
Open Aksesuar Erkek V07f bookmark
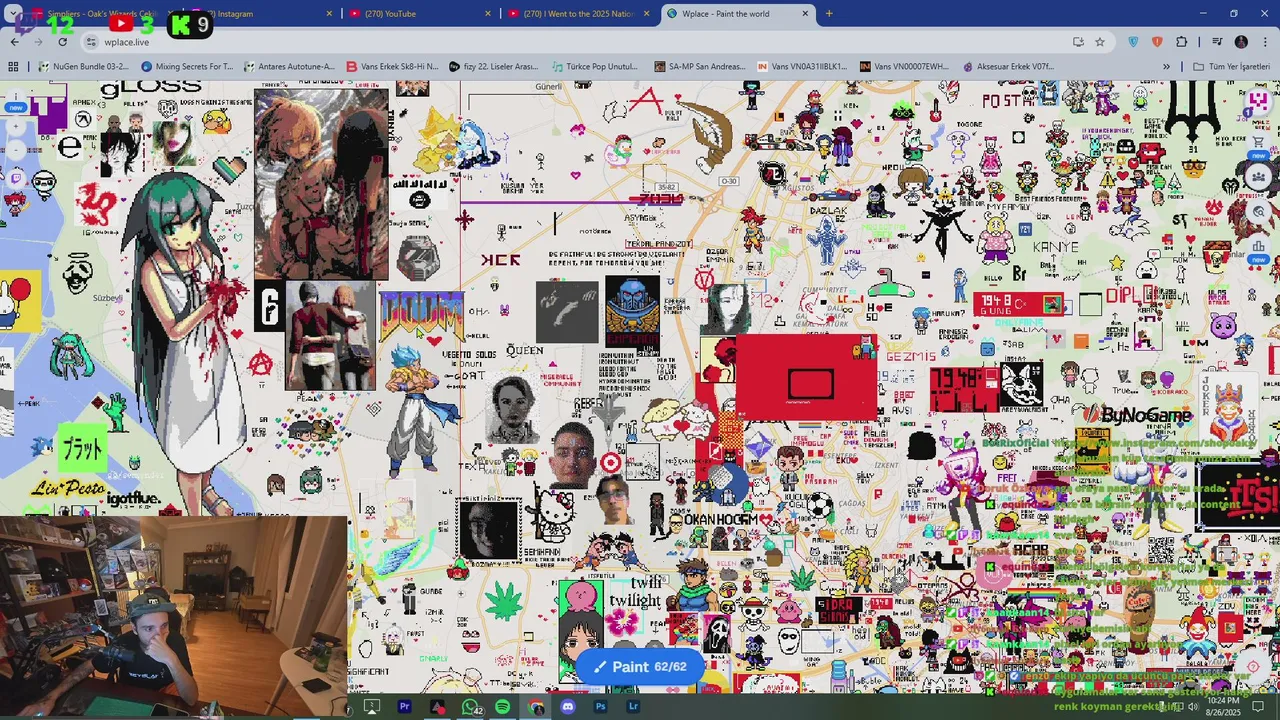1008,67
